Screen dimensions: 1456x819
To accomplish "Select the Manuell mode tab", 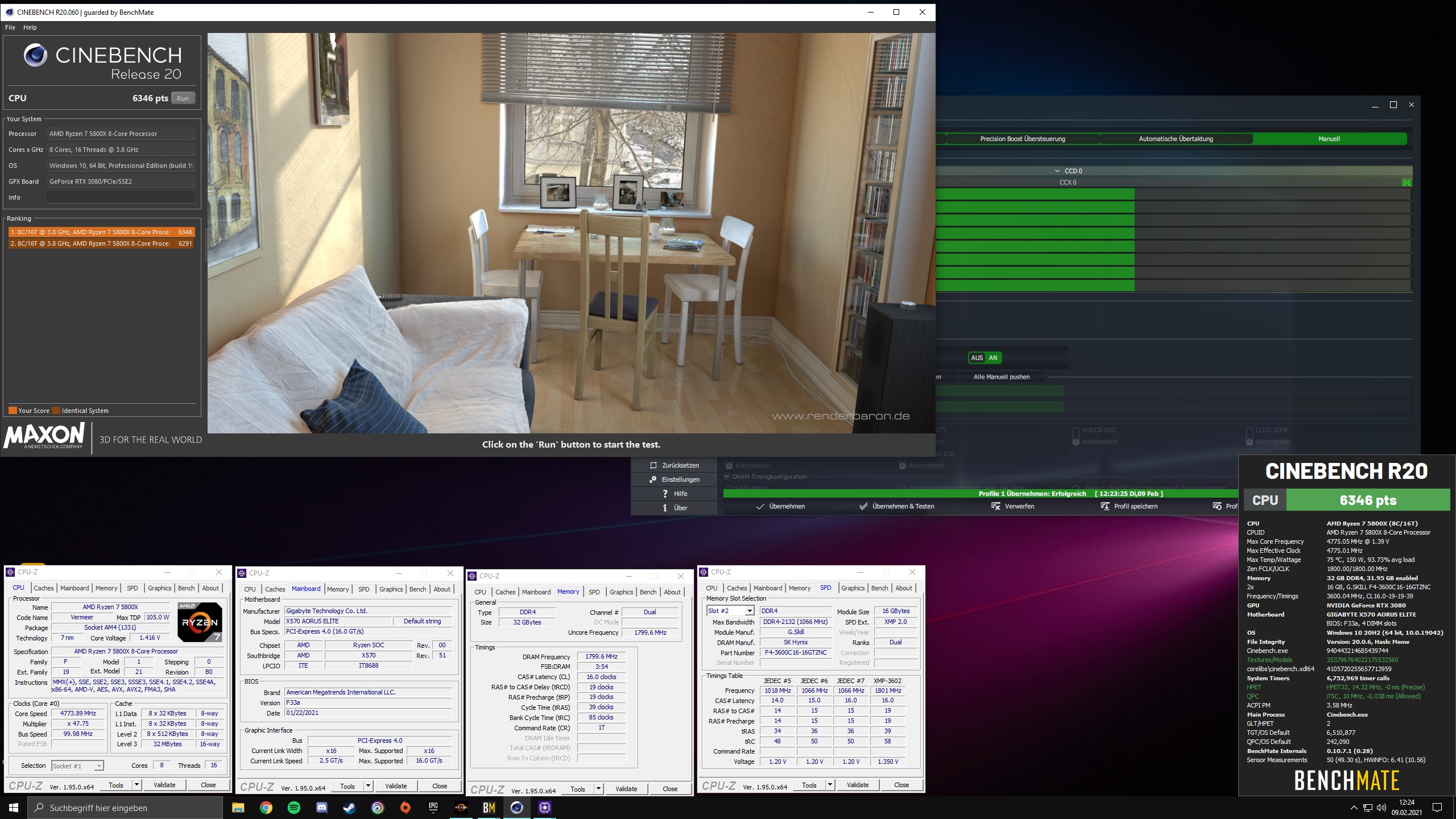I will (x=1329, y=139).
